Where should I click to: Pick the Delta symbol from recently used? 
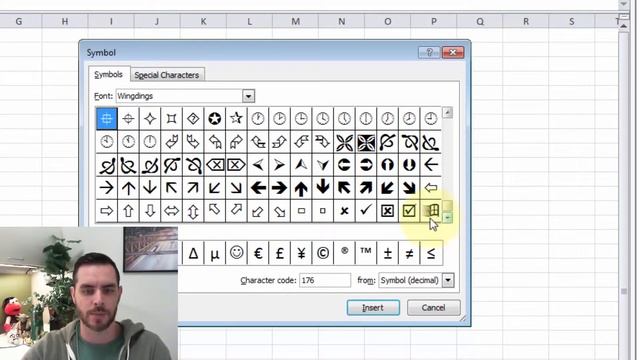click(x=193, y=253)
